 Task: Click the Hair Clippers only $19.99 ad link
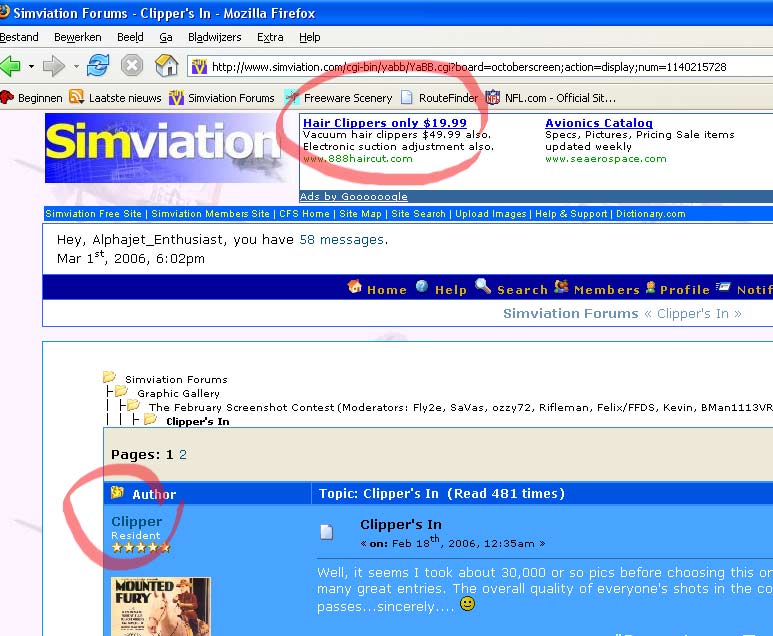(385, 123)
